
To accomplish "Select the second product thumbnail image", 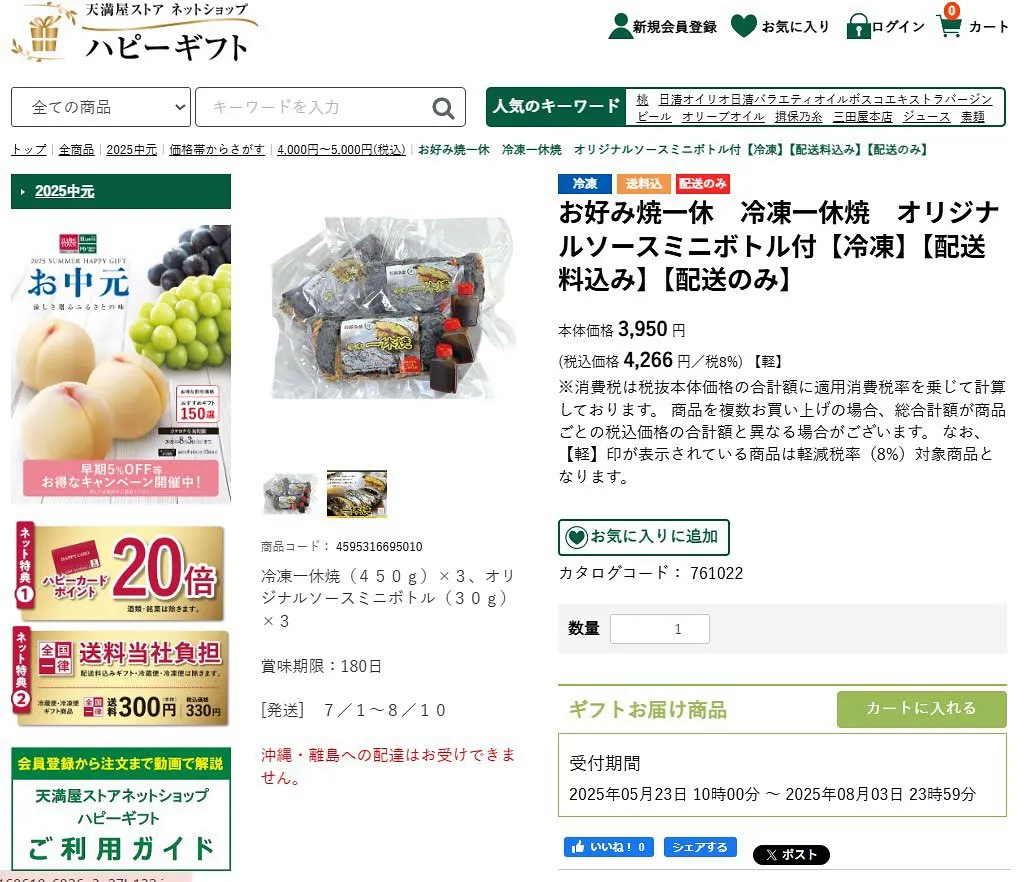I will pyautogui.click(x=357, y=494).
